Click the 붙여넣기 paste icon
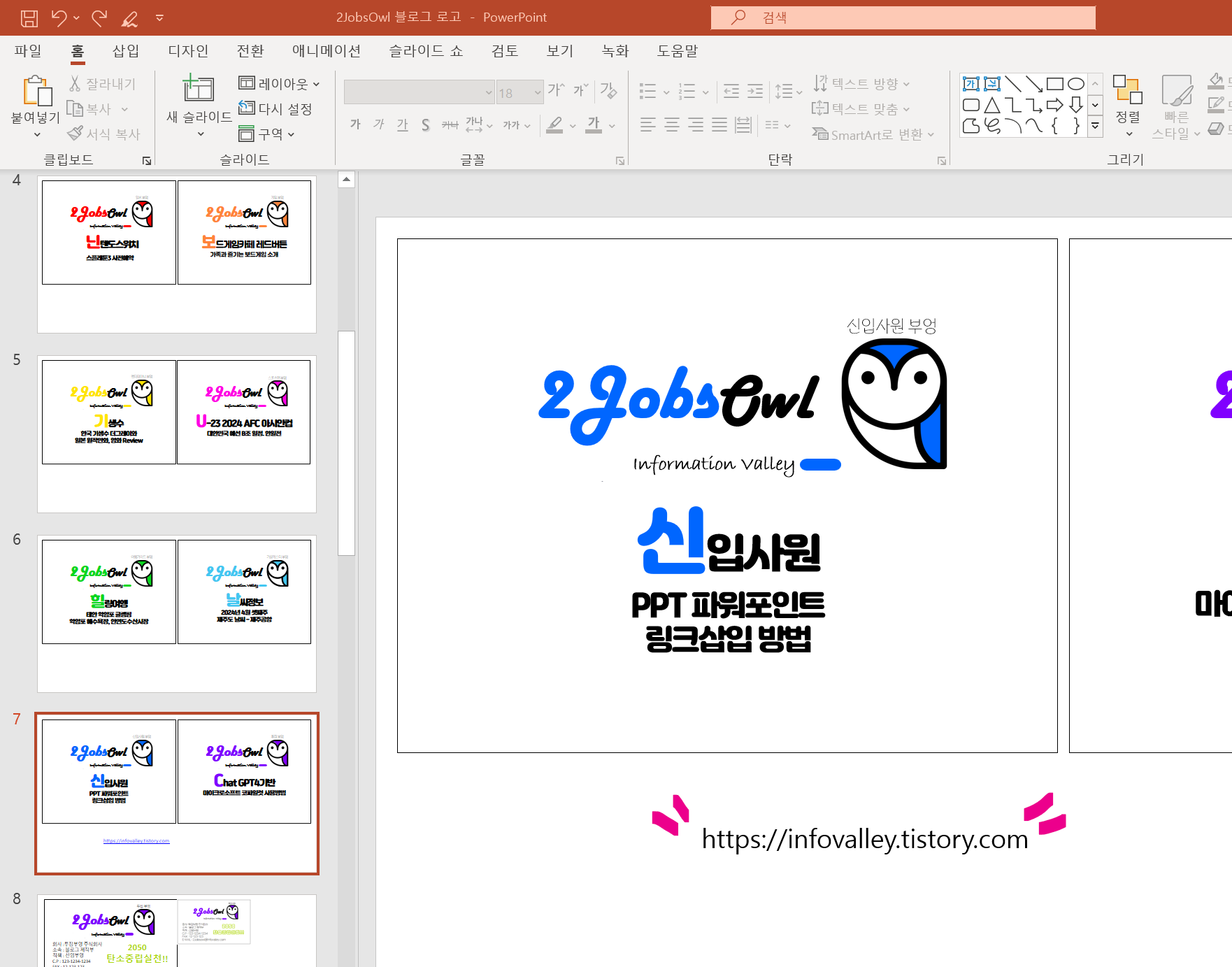Viewport: 1232px width, 967px height. click(36, 92)
